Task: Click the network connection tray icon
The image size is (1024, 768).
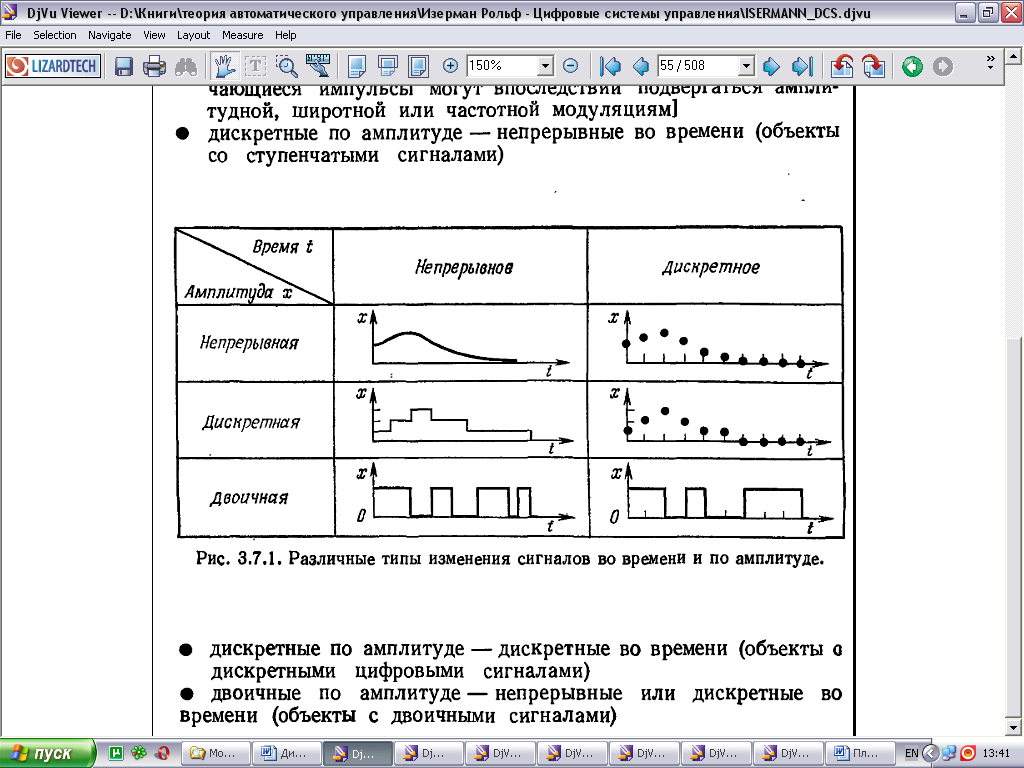Action: (949, 754)
